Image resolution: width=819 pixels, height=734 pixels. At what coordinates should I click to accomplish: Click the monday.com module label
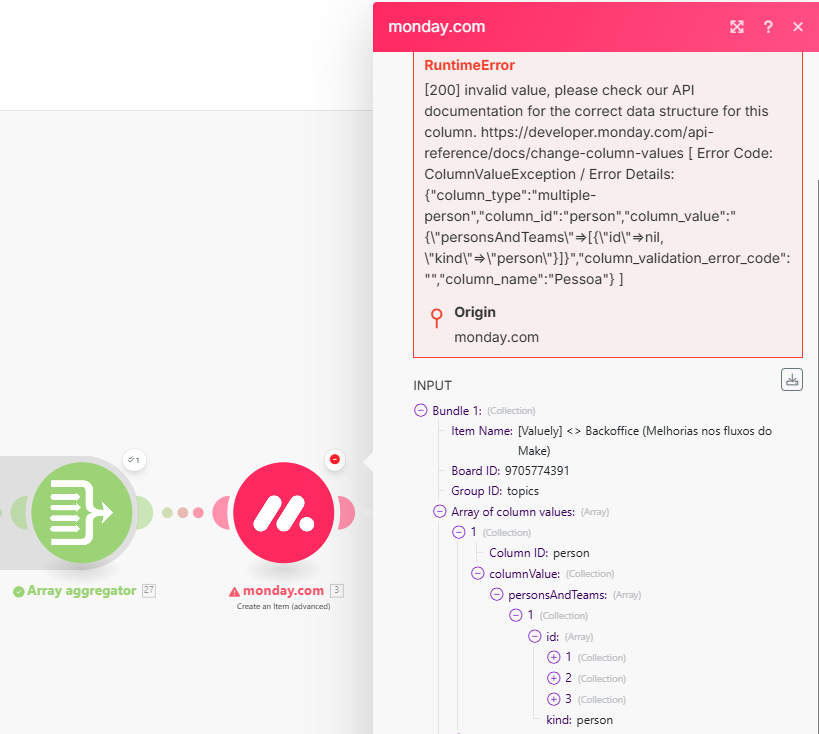283,591
